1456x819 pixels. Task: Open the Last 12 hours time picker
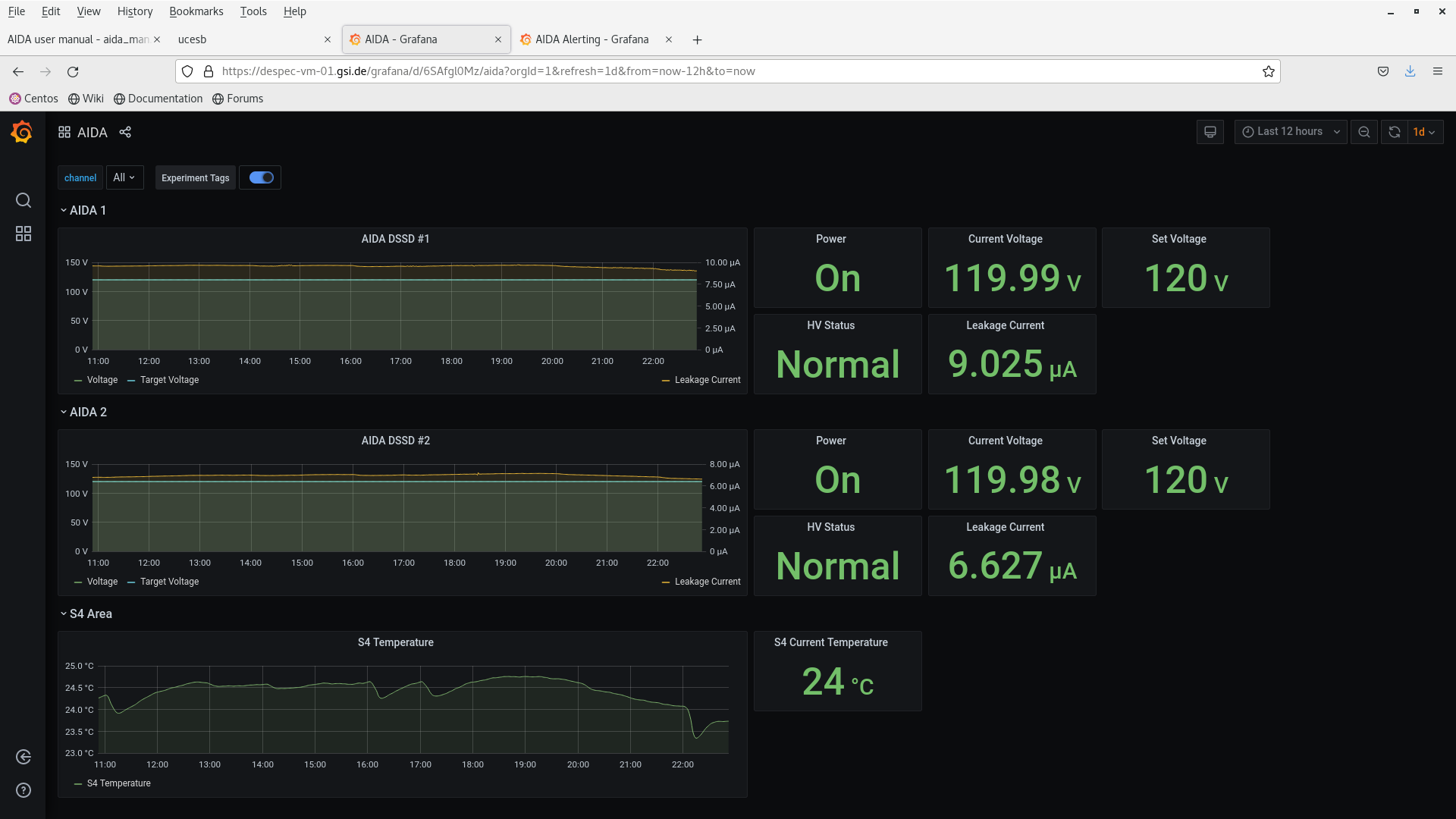coord(1291,132)
